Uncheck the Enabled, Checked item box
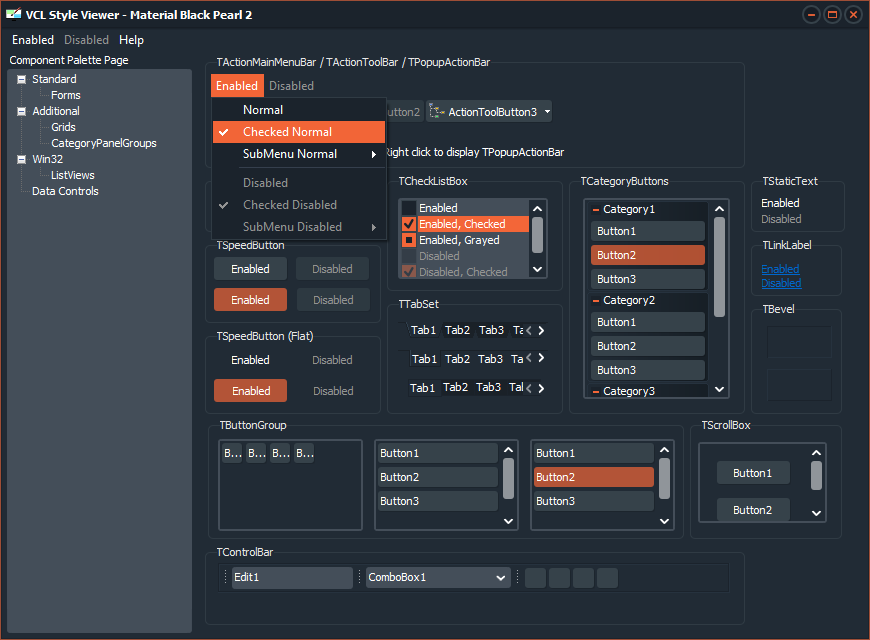This screenshot has width=870, height=640. [x=409, y=224]
